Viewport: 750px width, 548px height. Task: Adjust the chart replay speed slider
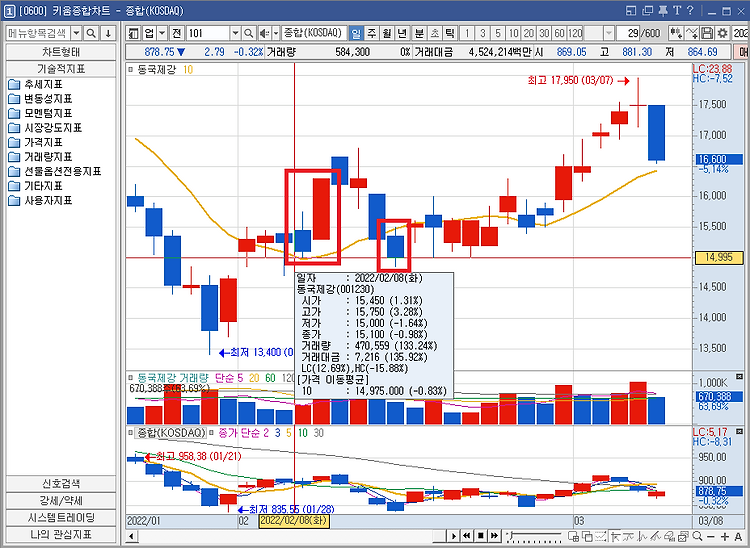(x=534, y=535)
